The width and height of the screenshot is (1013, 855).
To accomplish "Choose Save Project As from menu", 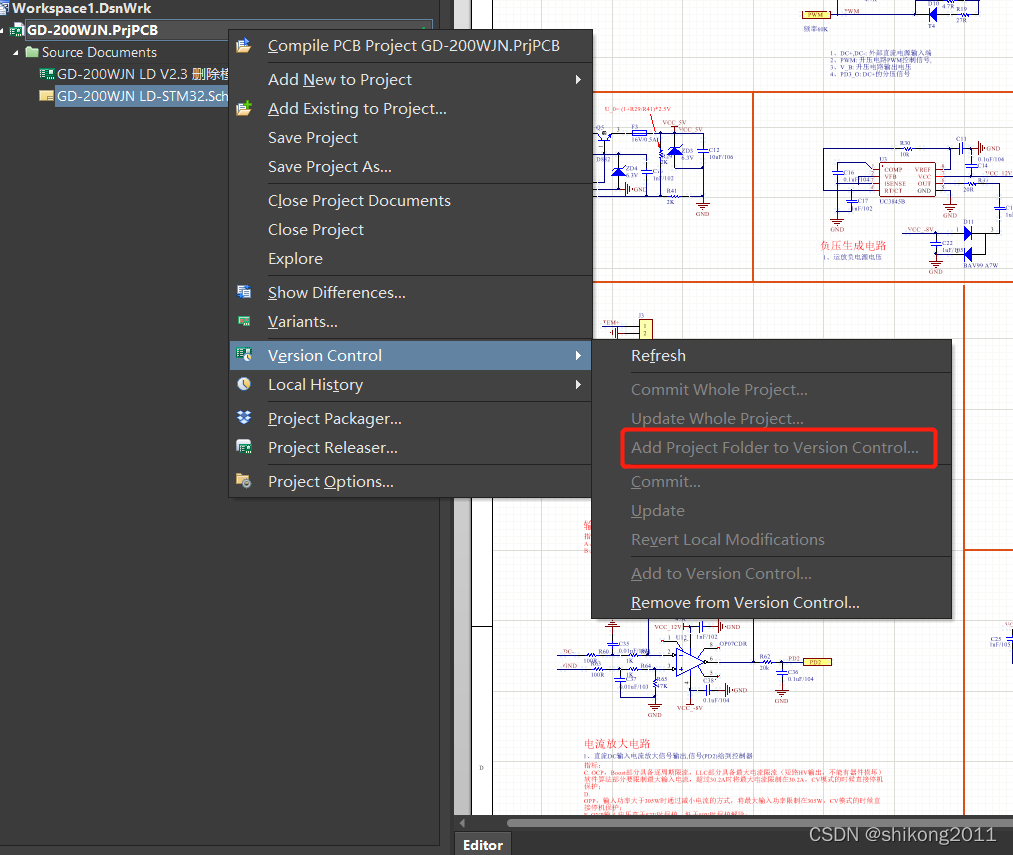I will click(x=329, y=167).
